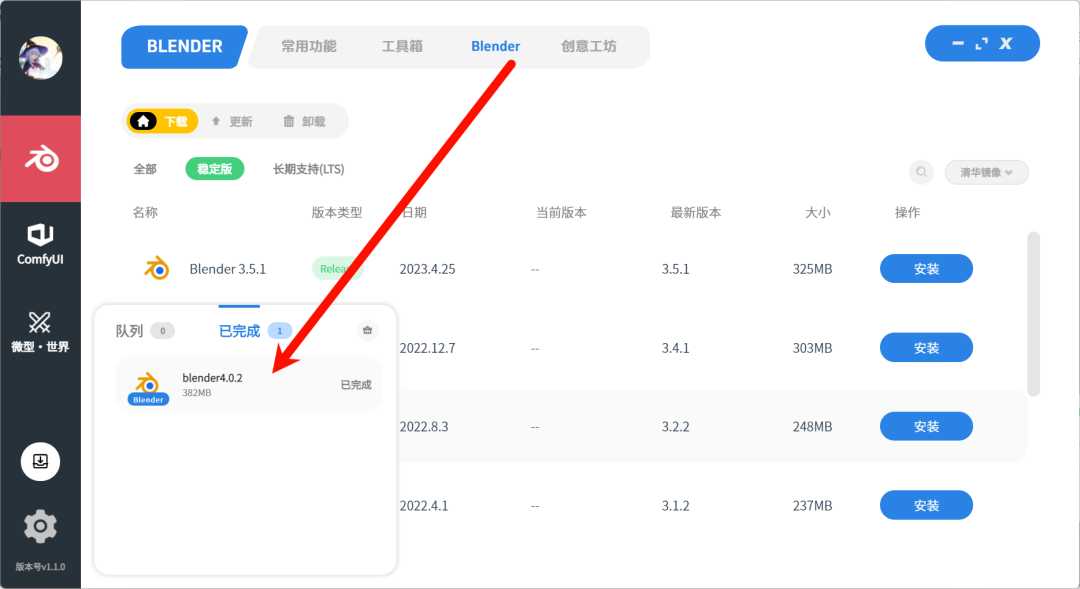Select the 下载 home tab
This screenshot has height=589, width=1080.
coord(163,121)
